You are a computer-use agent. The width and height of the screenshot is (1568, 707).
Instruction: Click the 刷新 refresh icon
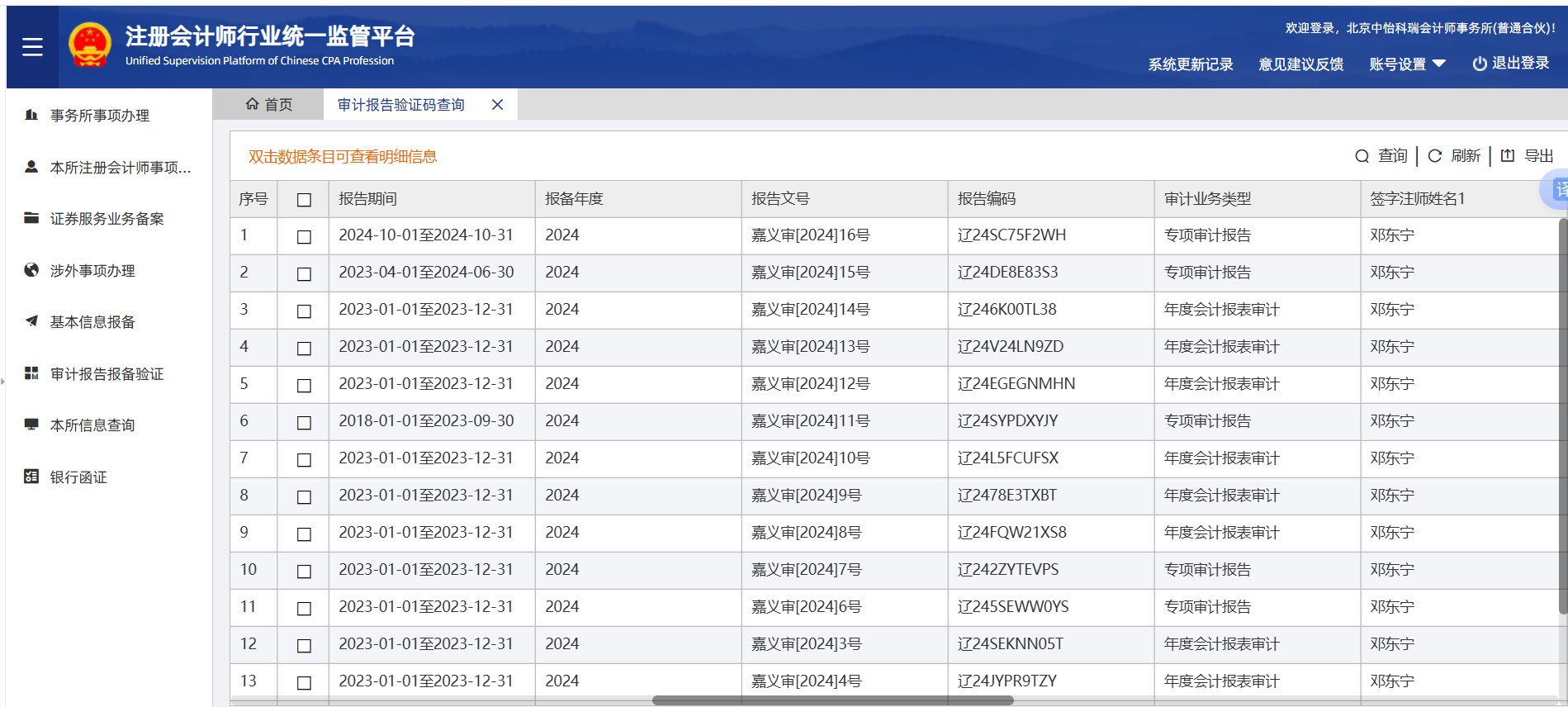pyautogui.click(x=1435, y=156)
